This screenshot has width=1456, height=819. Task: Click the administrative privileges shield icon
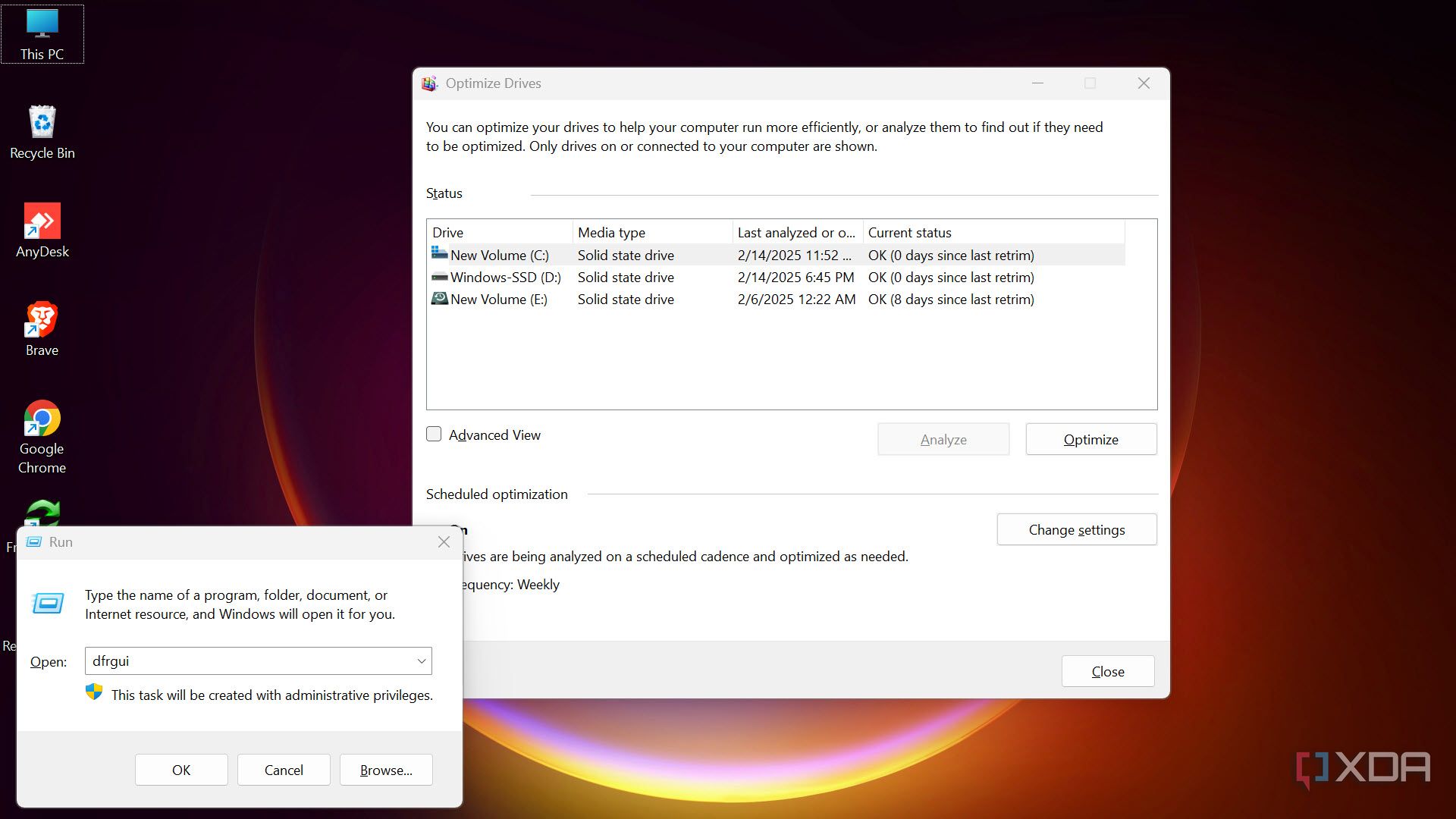(x=94, y=692)
